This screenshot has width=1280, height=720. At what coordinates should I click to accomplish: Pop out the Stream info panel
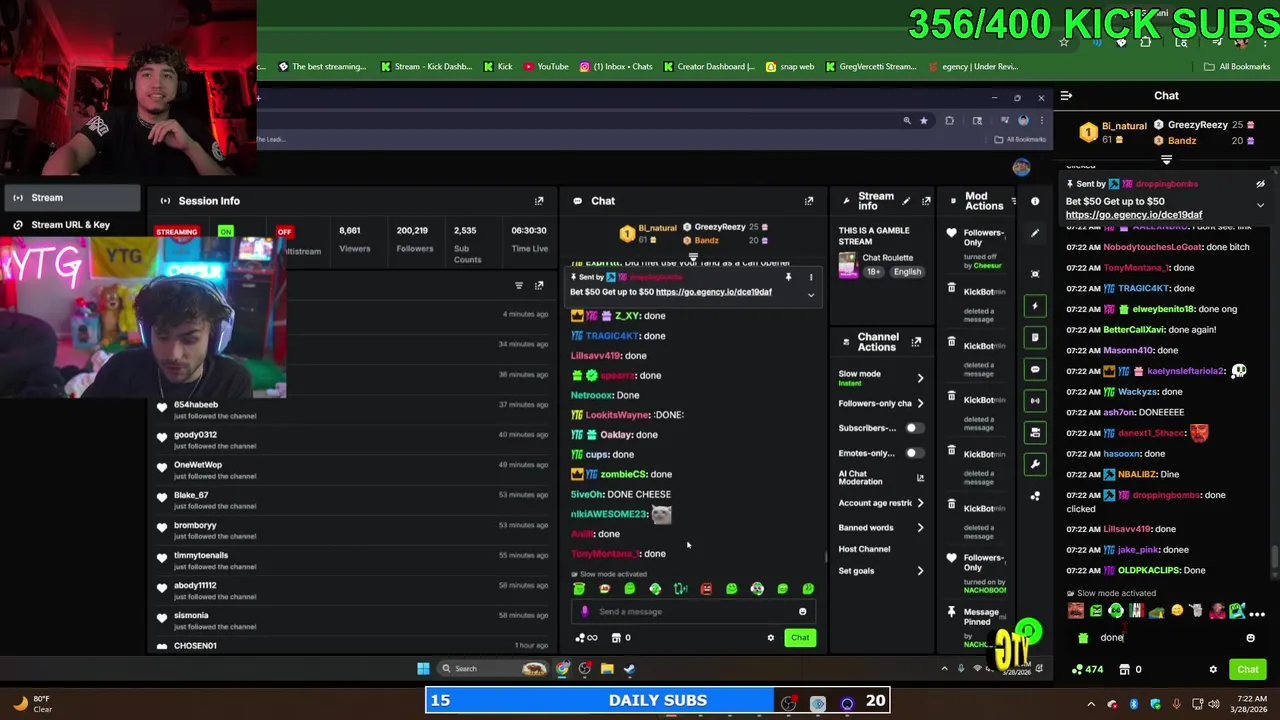(x=926, y=201)
